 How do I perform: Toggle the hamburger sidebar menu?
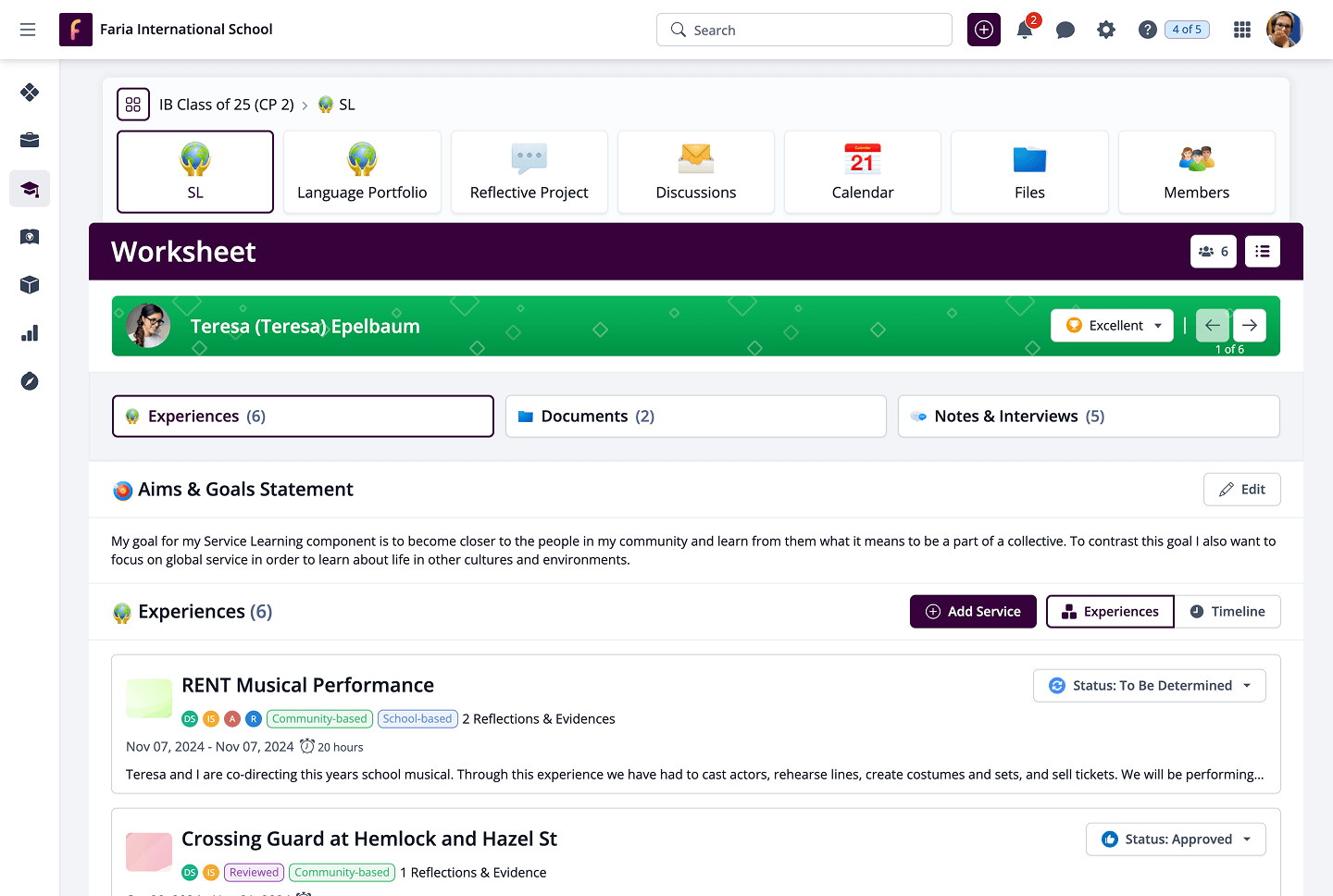pyautogui.click(x=28, y=30)
